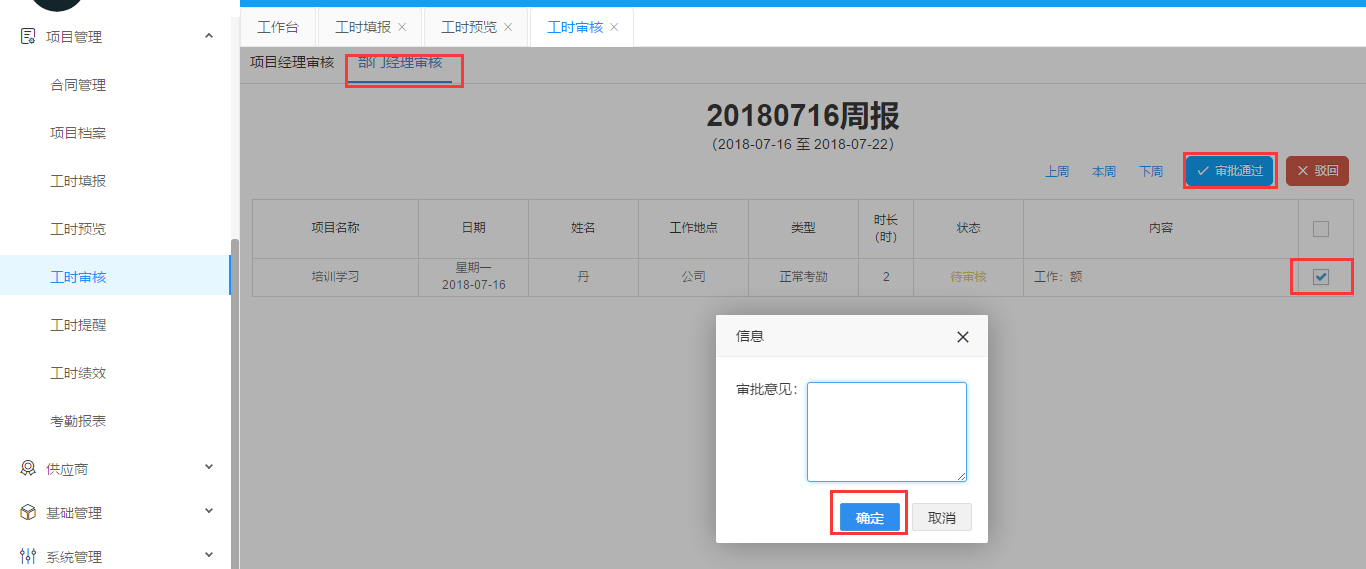This screenshot has width=1366, height=569.
Task: Click the sidebar vertical scrollbar
Action: pos(234,400)
